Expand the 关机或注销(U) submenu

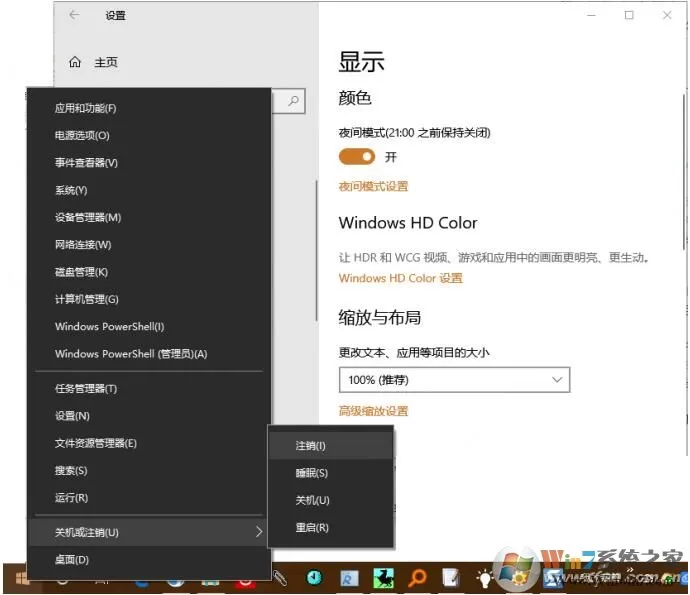pyautogui.click(x=148, y=532)
